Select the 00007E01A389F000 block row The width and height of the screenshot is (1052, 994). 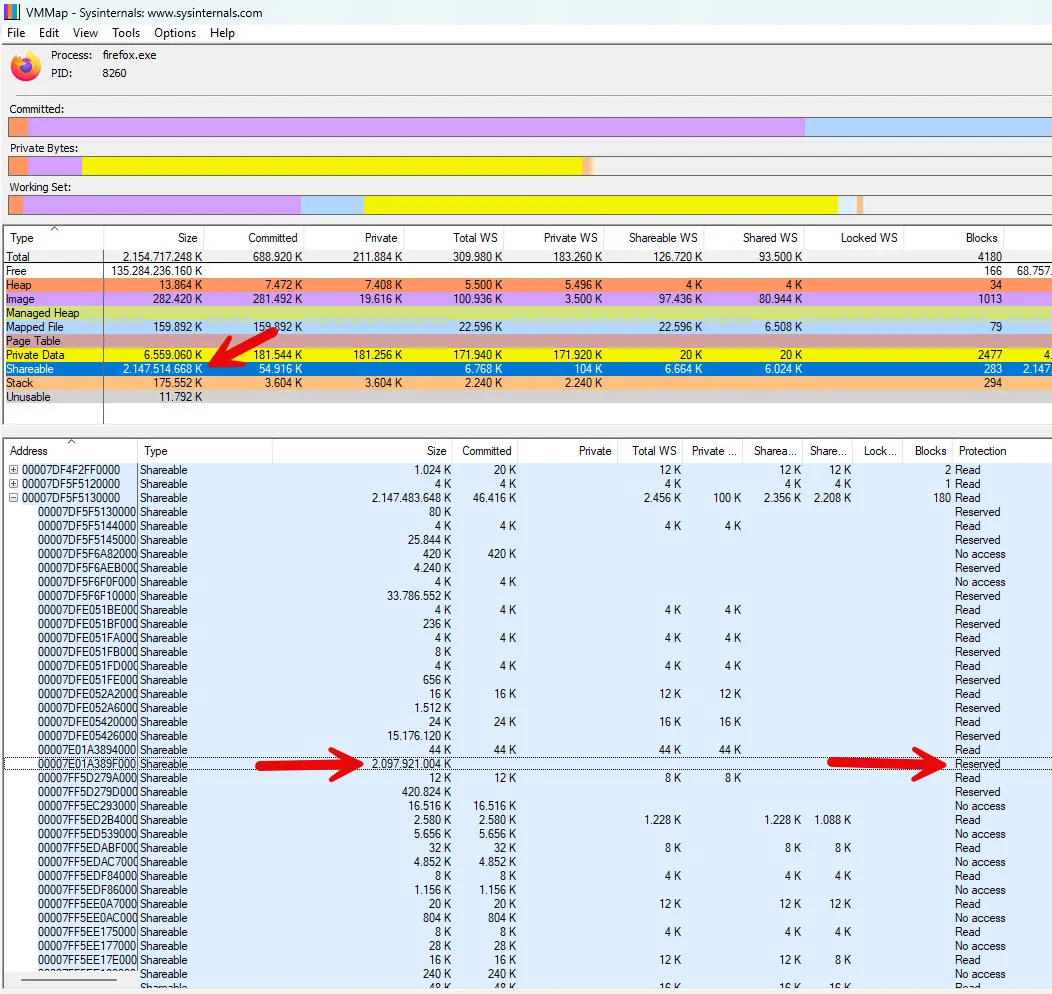pos(528,764)
